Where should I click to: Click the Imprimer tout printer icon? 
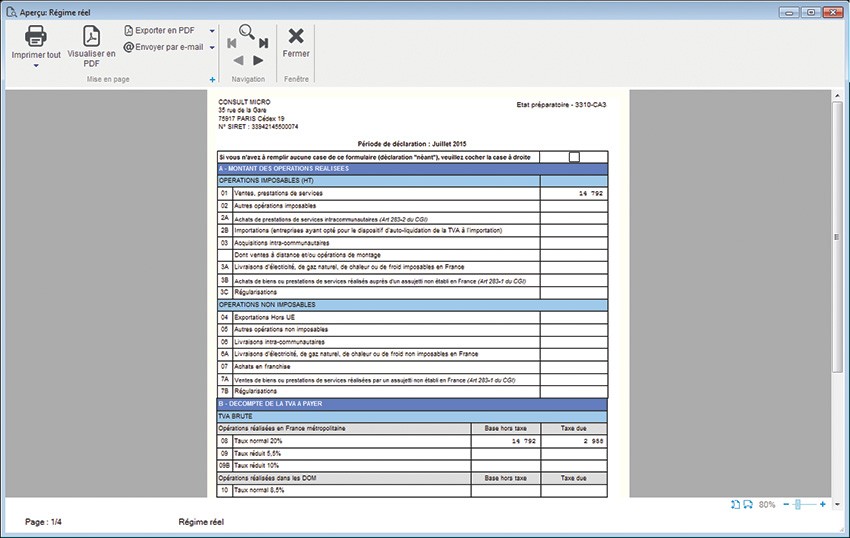point(35,36)
